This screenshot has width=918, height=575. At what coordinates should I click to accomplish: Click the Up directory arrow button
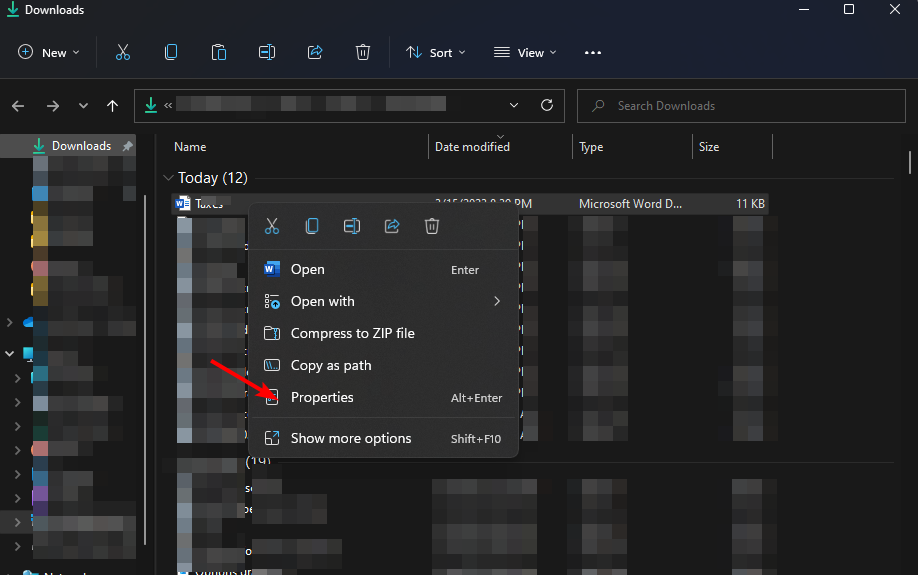(112, 106)
